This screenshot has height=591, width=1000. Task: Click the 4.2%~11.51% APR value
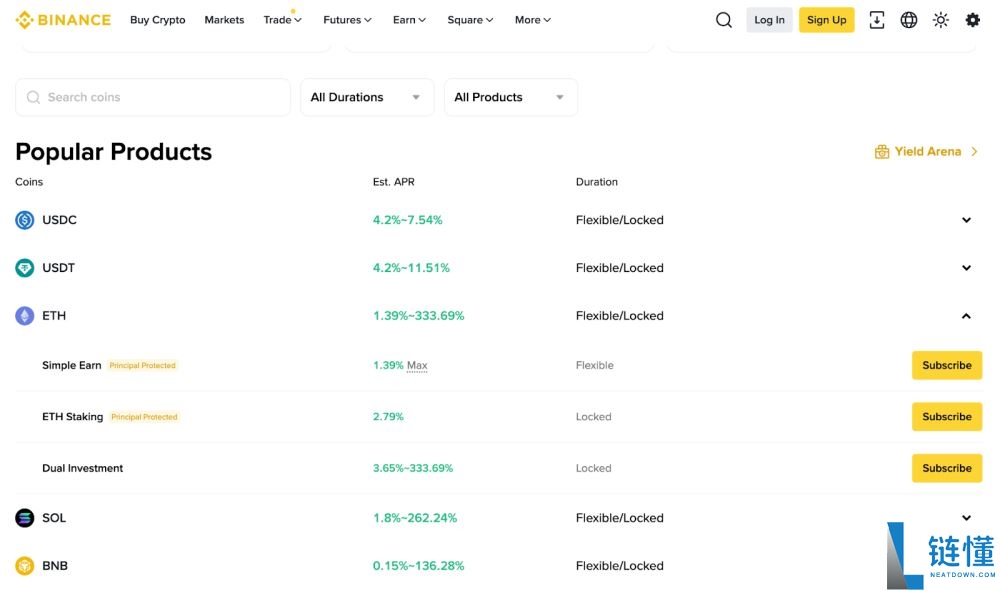coord(411,268)
